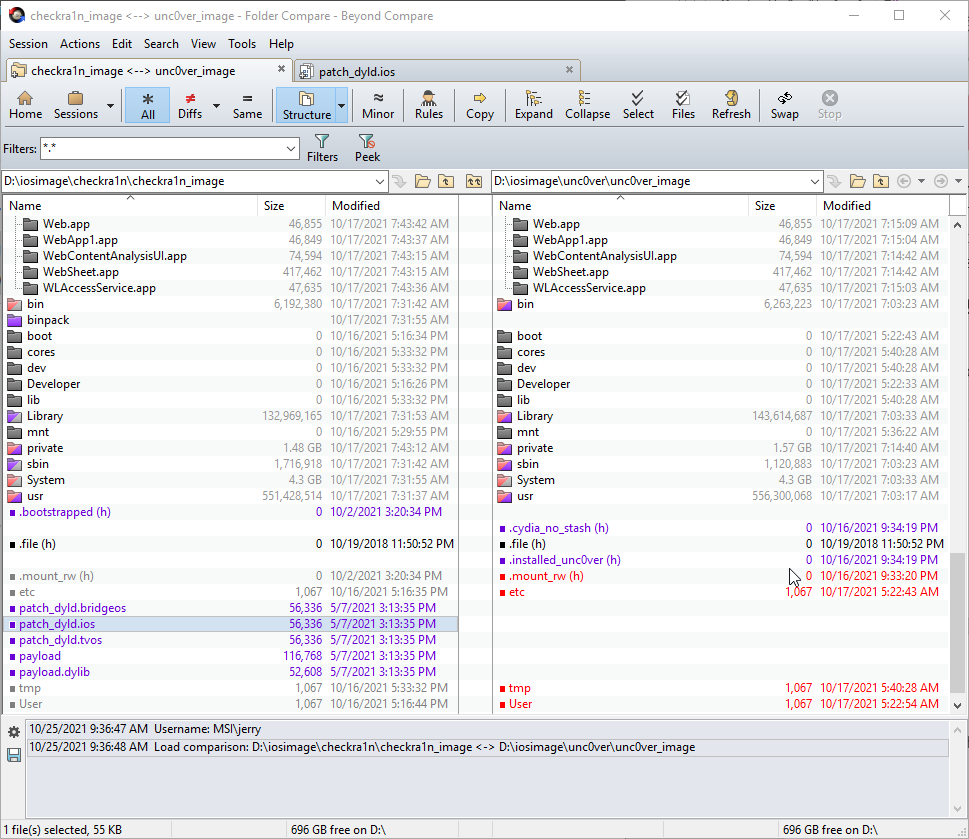Open the Sessions dropdown arrow
Screen dimensions: 969x839
[110, 106]
